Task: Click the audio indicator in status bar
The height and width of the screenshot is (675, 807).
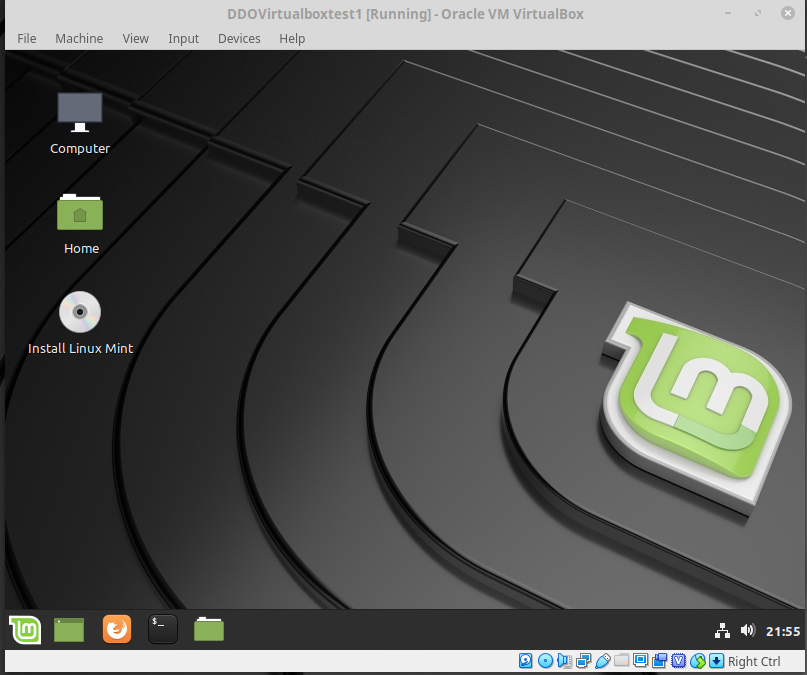Action: pyautogui.click(x=565, y=661)
